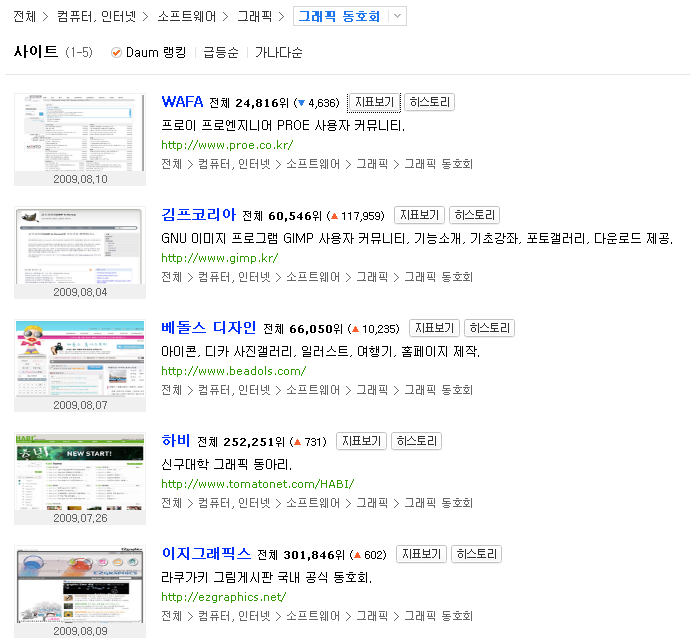Click the red up arrow beside 117,959
The height and width of the screenshot is (644, 690).
pos(334,216)
